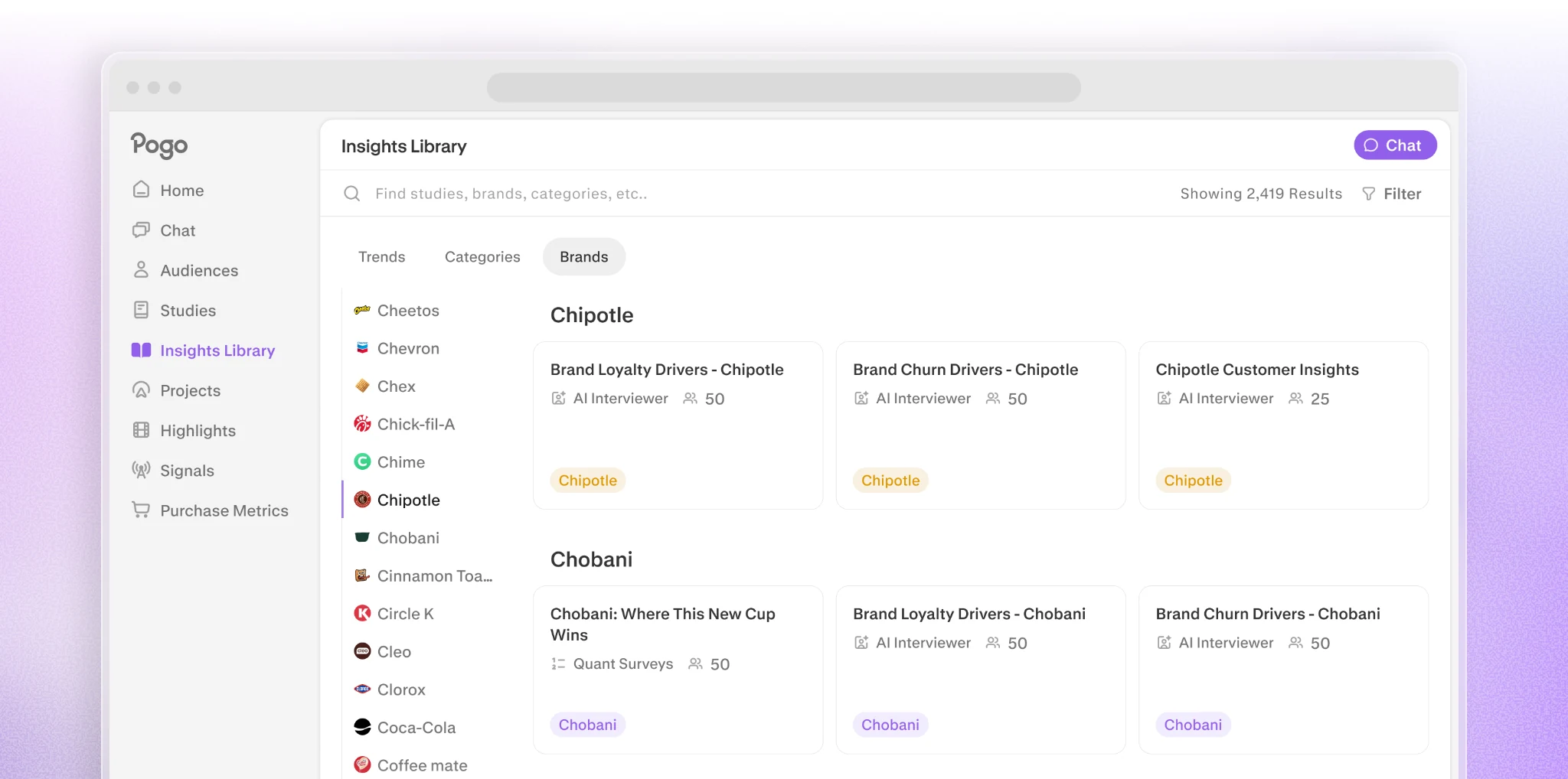Go to Chat in the sidebar
Viewport: 1568px width, 779px height.
(164, 230)
